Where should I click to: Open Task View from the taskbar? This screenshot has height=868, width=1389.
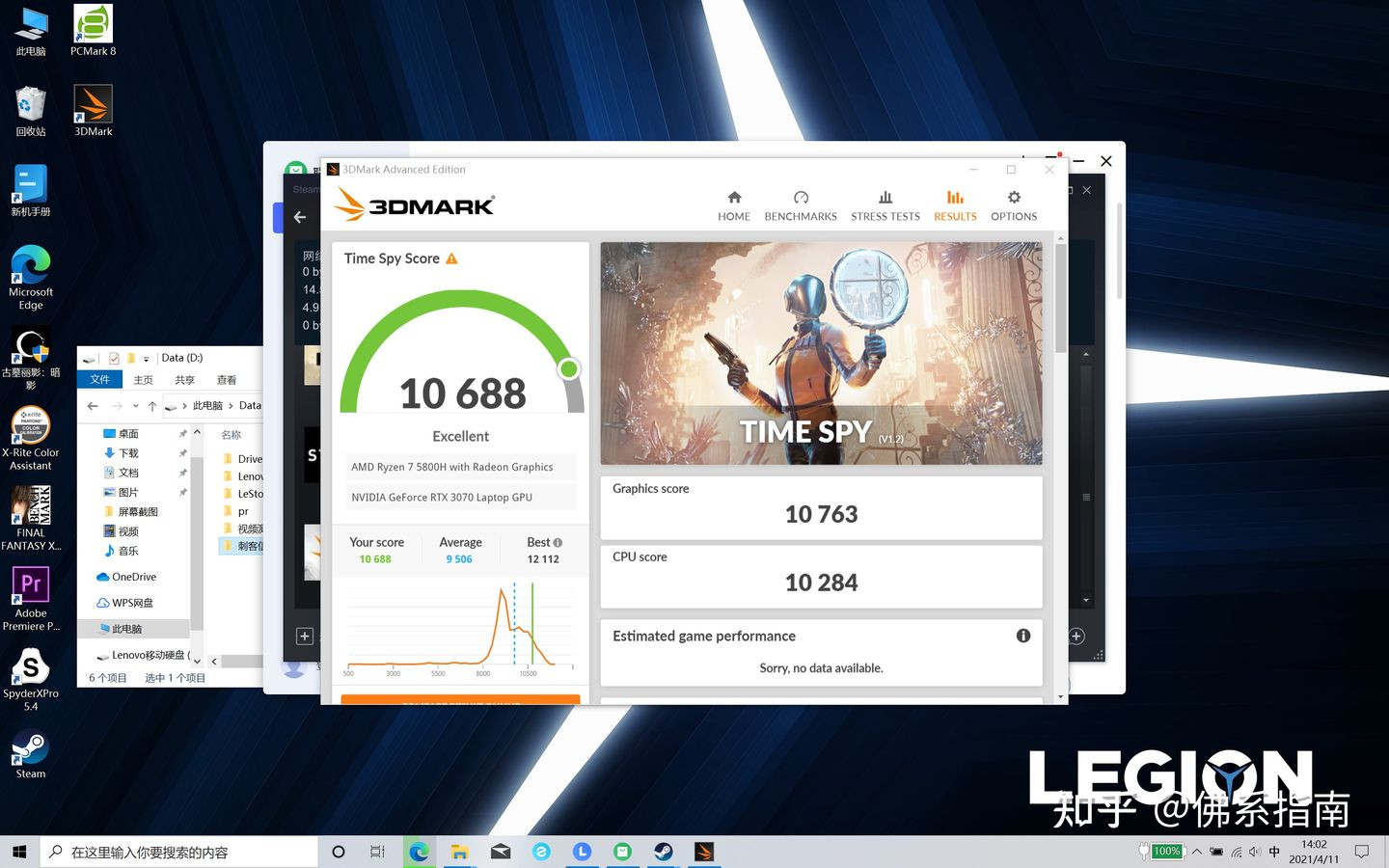tap(377, 852)
